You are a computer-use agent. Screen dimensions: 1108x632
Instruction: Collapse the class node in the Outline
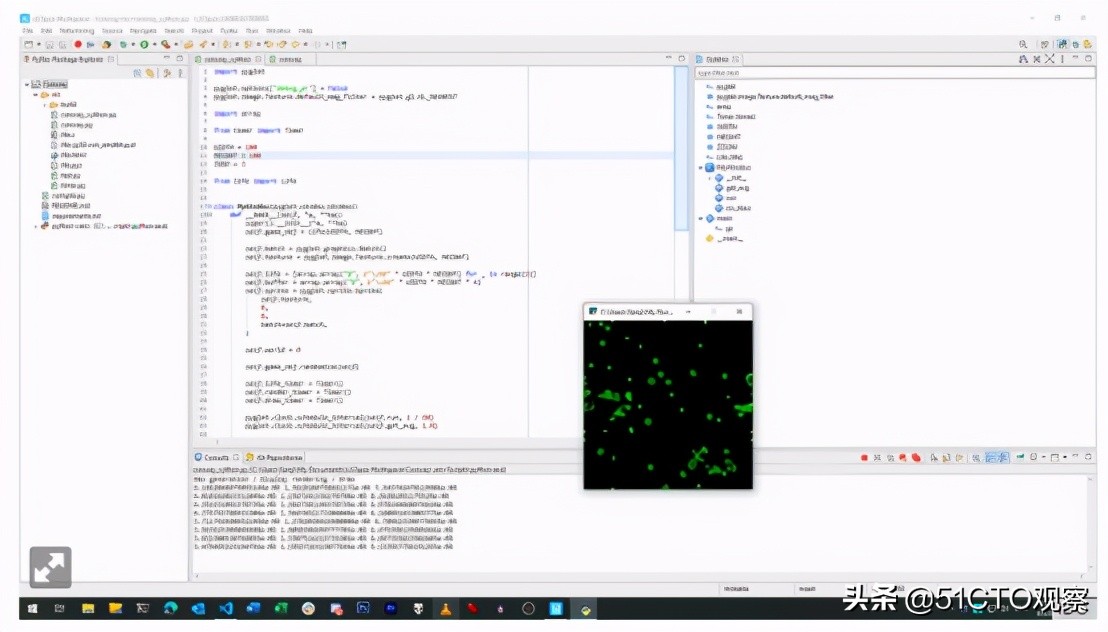(701, 168)
